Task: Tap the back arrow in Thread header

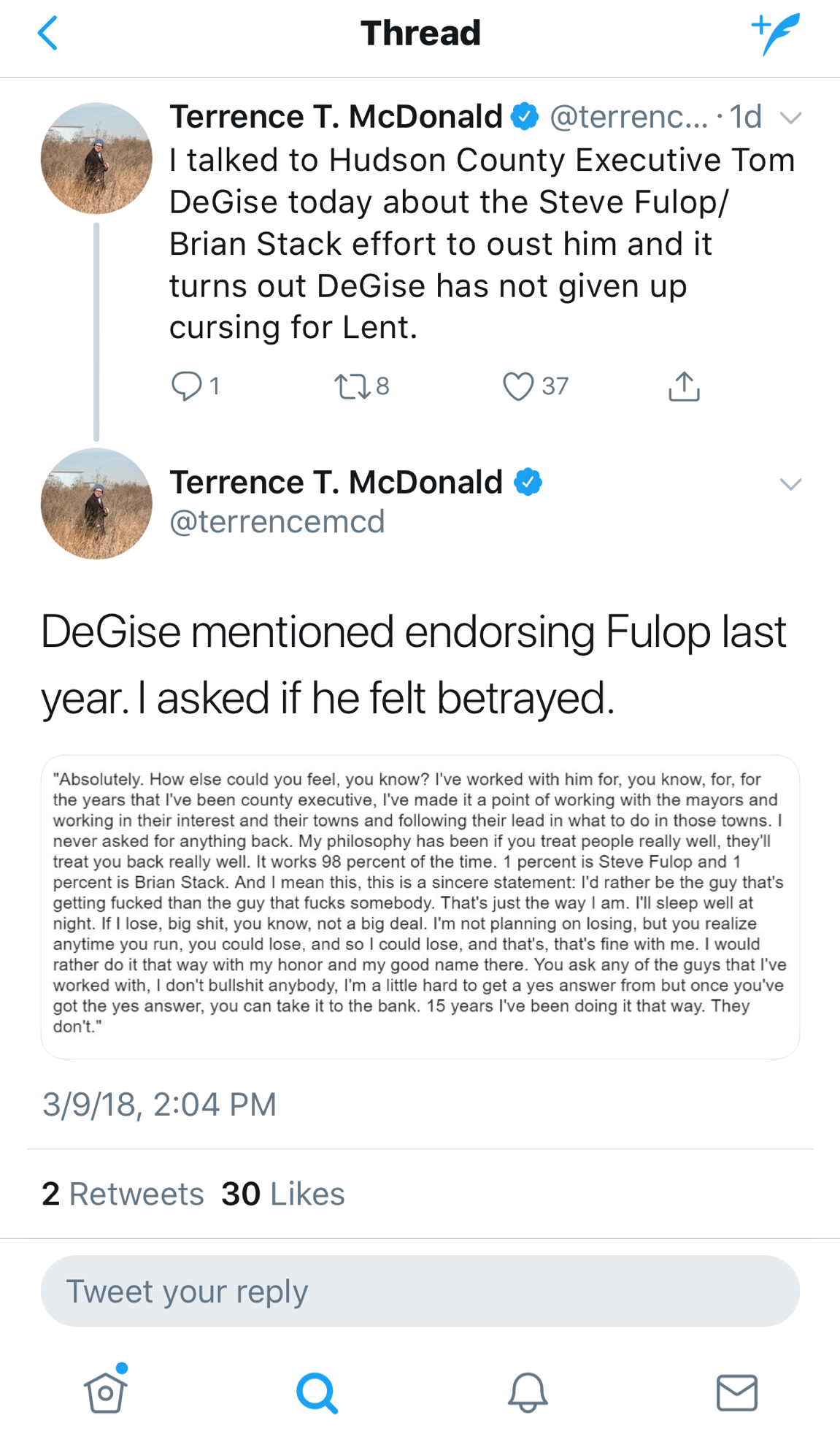Action: pyautogui.click(x=48, y=34)
